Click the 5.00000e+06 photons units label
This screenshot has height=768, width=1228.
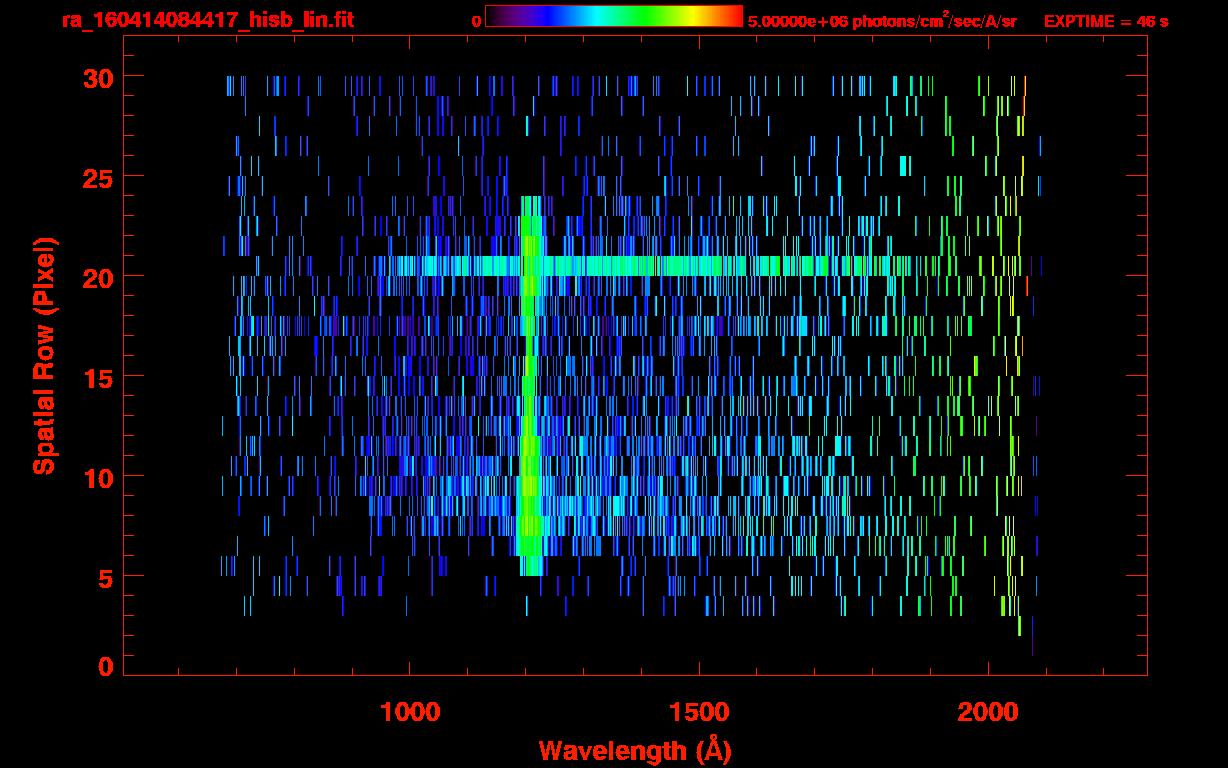pyautogui.click(x=882, y=21)
